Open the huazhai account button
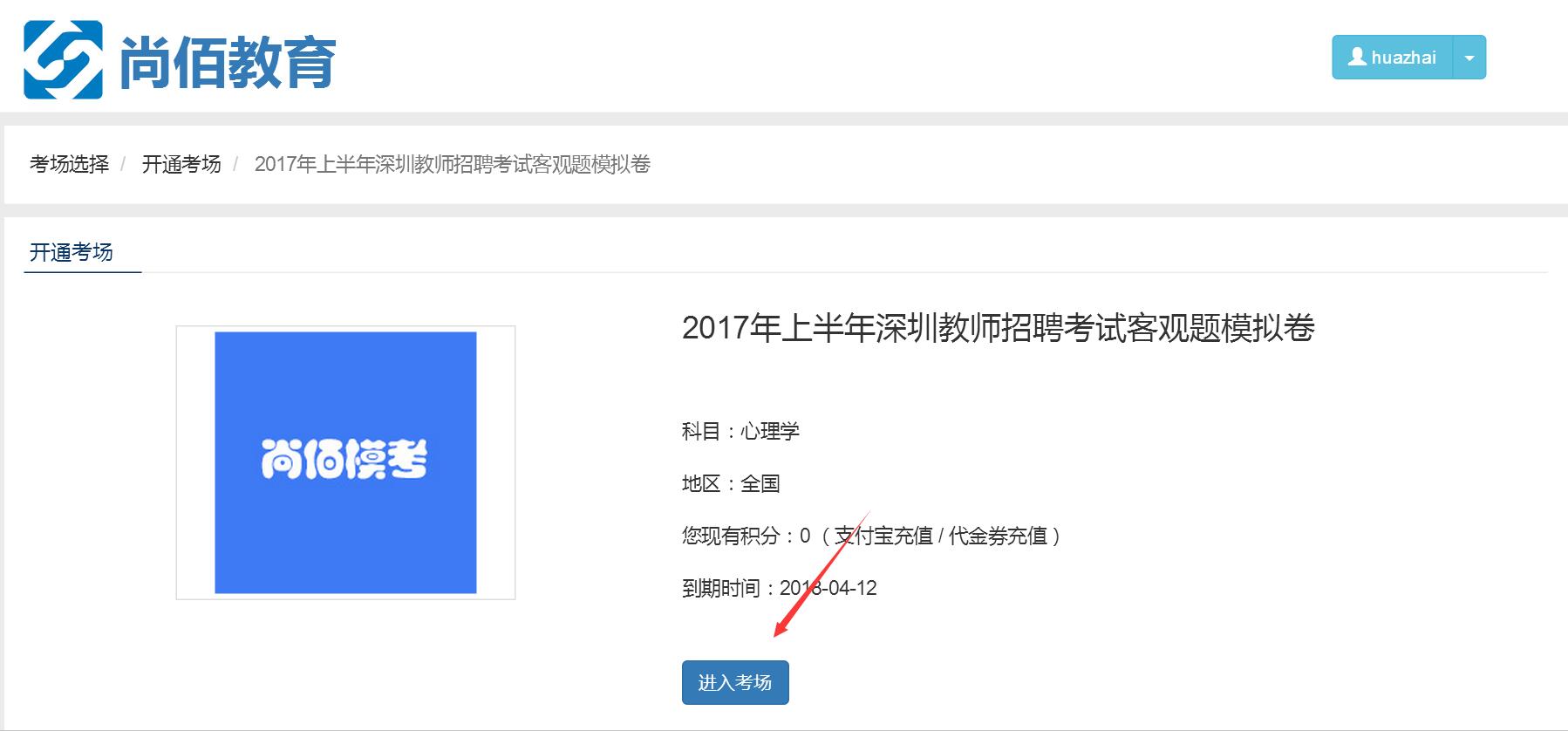This screenshot has height=731, width=1568. tap(1392, 58)
